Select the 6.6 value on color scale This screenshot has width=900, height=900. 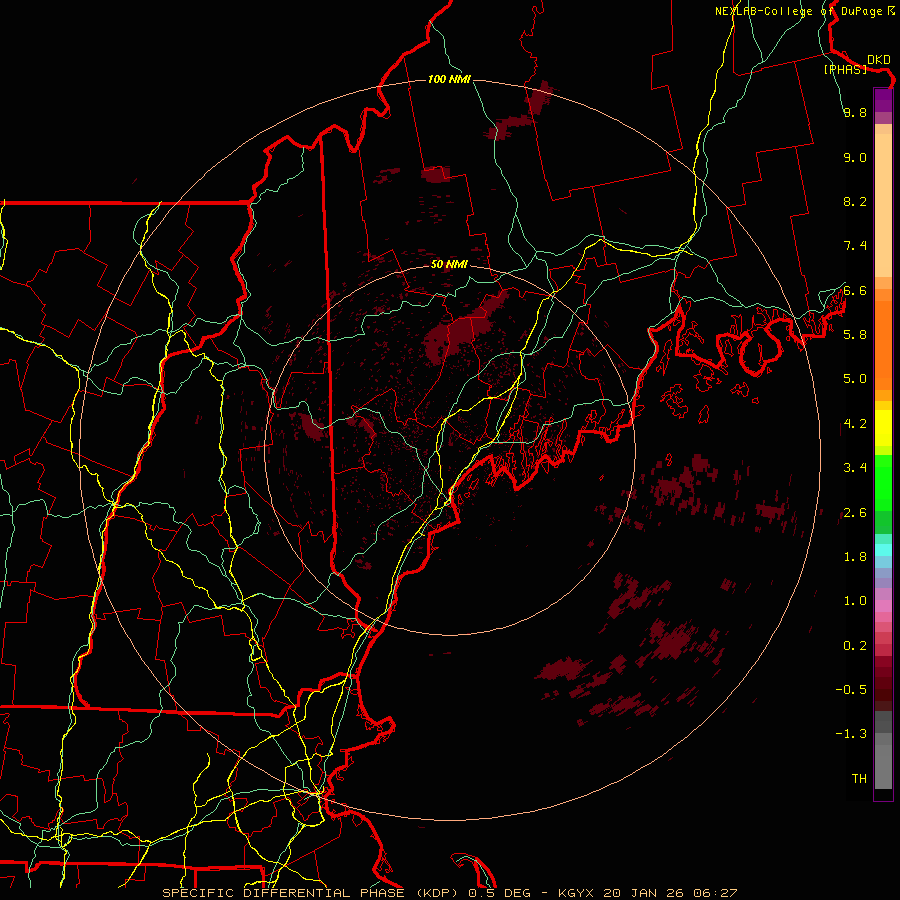coord(855,290)
